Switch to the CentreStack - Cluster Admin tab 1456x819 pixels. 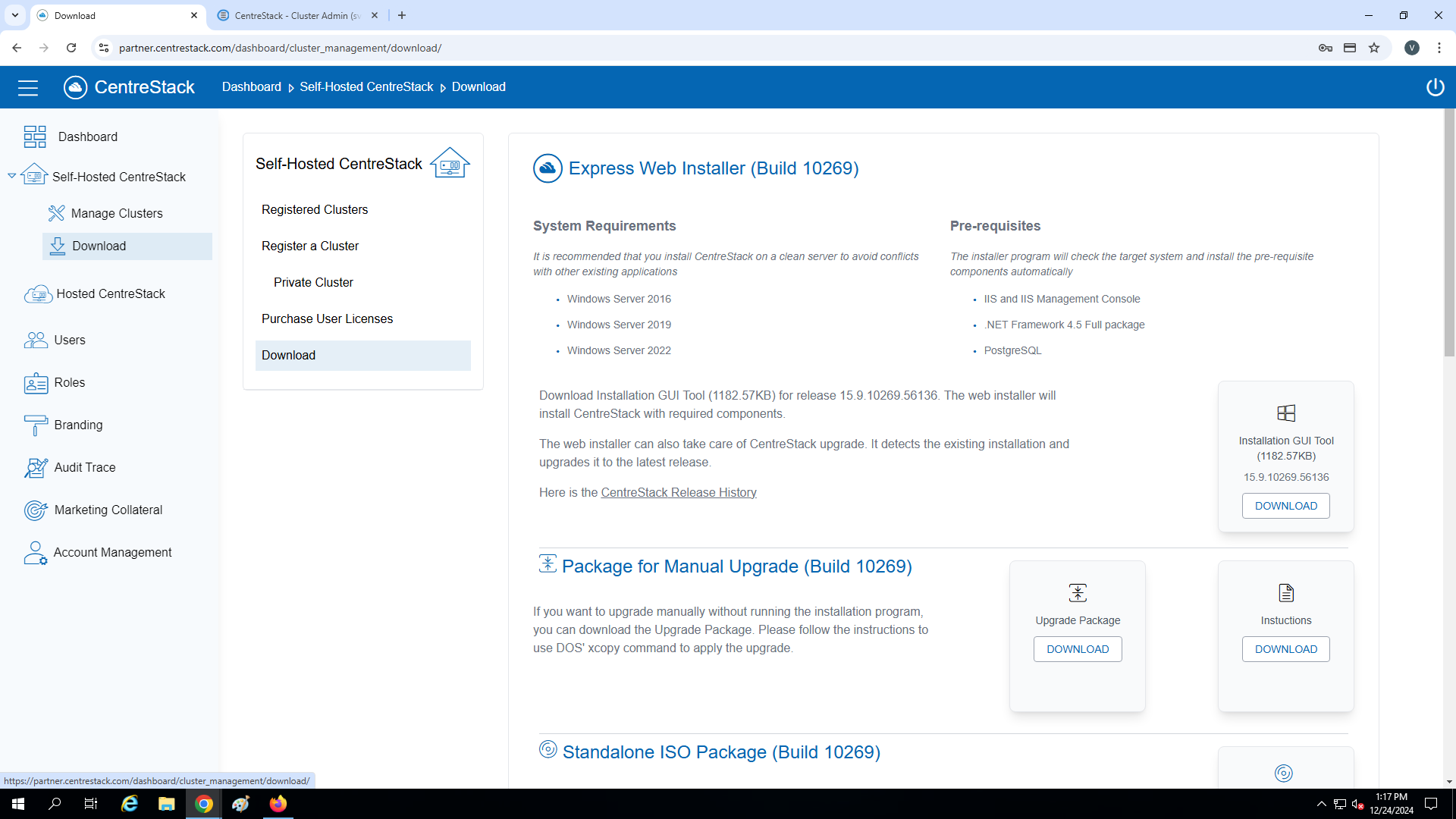[296, 15]
